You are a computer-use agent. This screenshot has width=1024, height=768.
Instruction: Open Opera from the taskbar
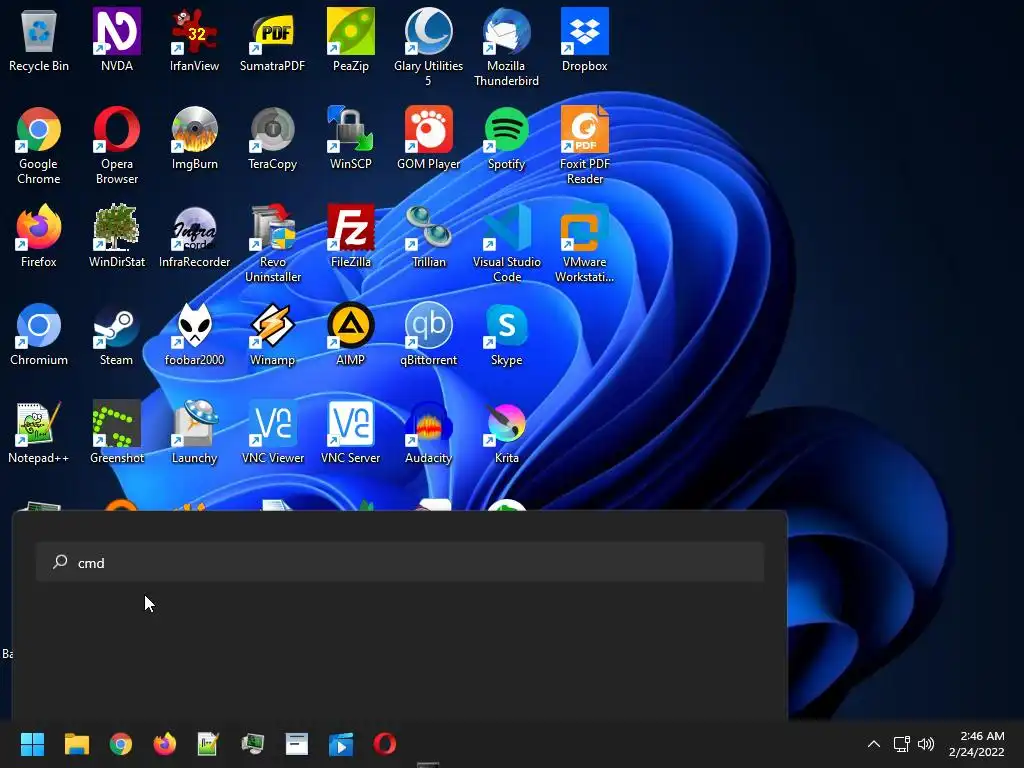tap(385, 744)
